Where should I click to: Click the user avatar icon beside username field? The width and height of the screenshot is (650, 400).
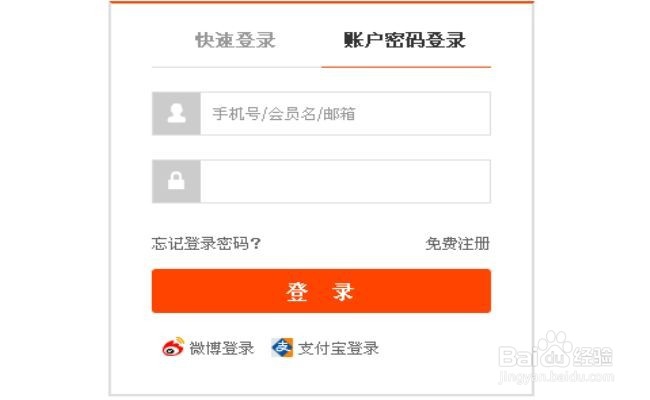[176, 113]
